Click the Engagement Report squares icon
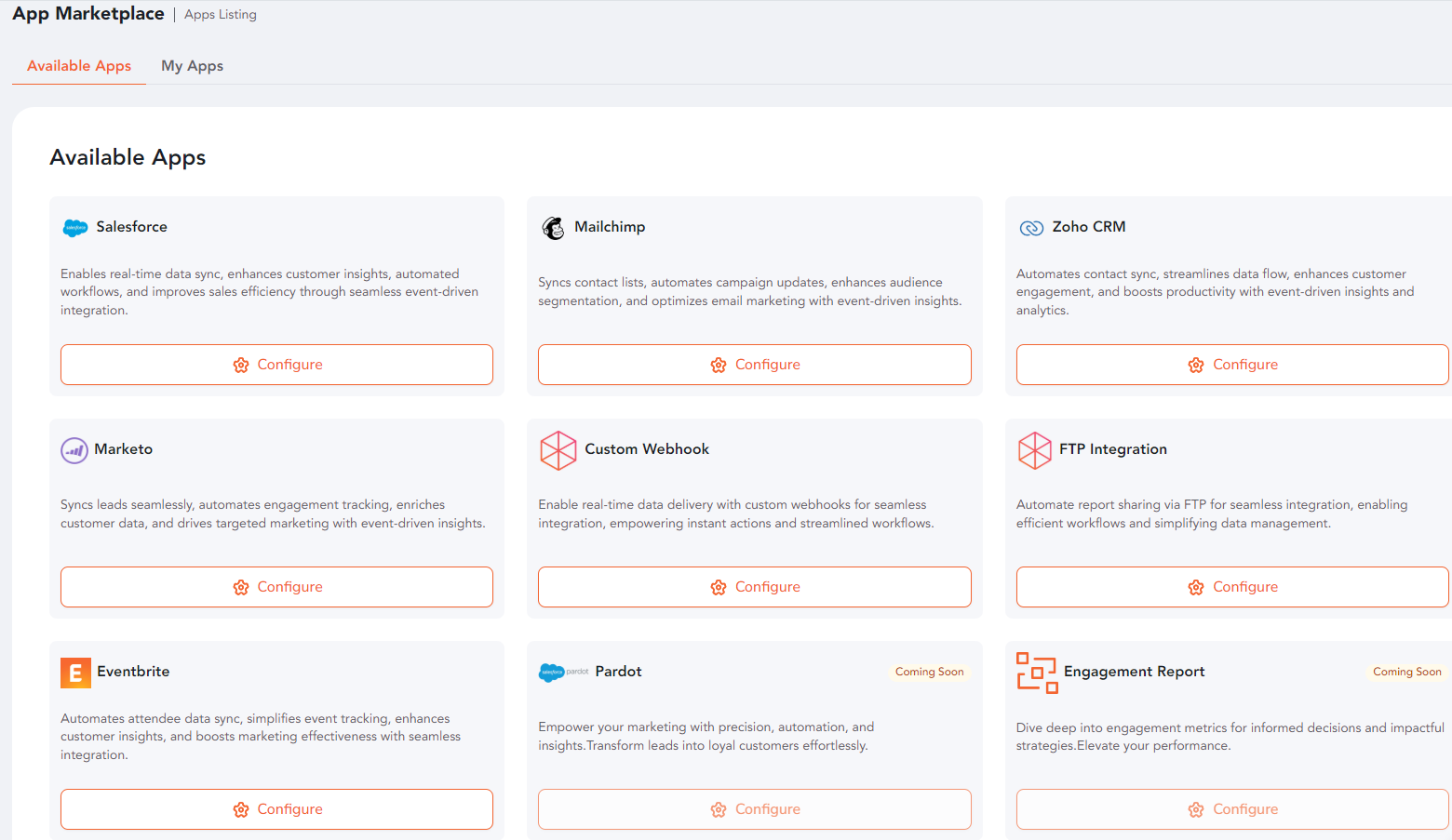1452x840 pixels. click(1037, 673)
